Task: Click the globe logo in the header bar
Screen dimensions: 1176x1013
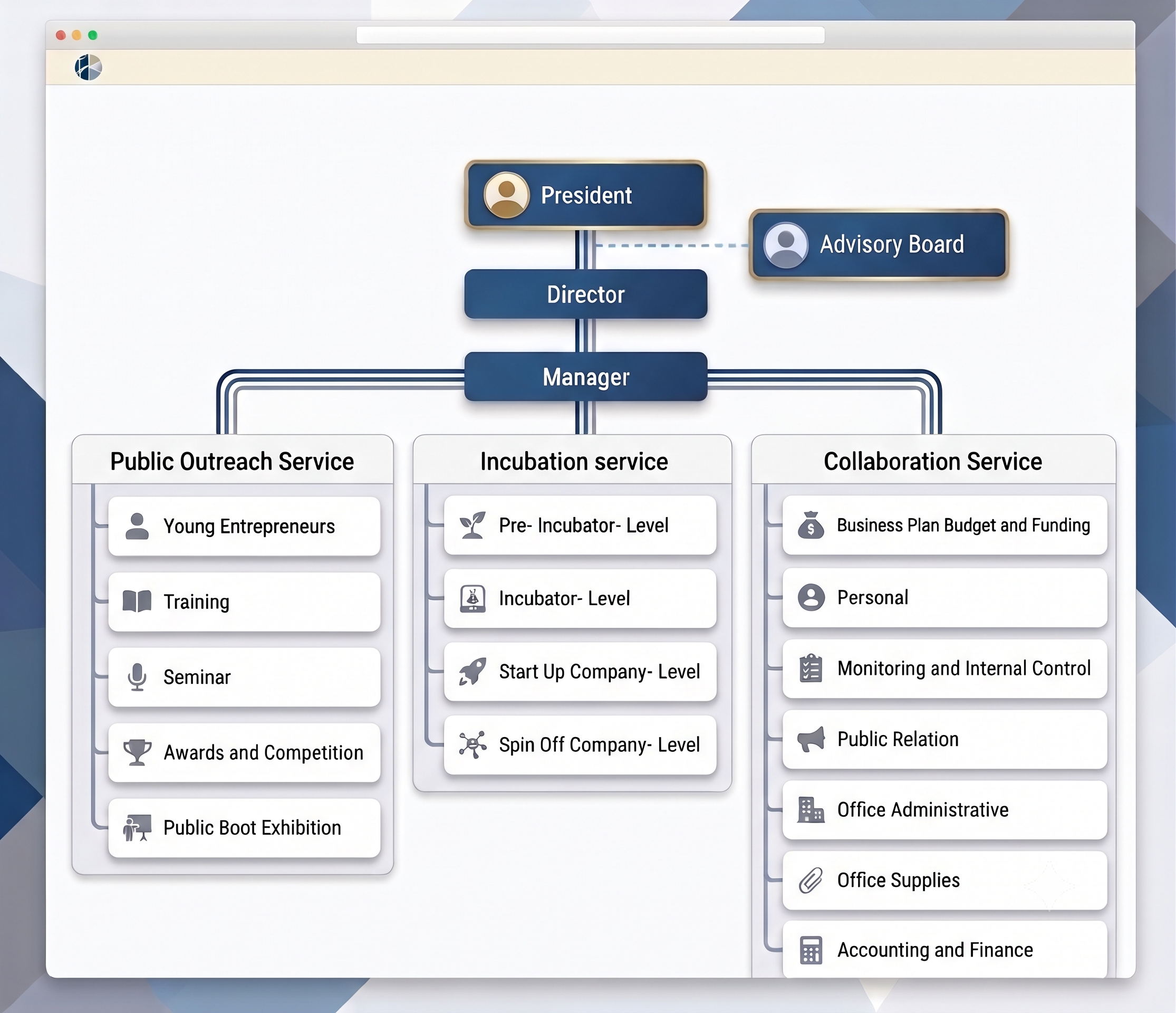Action: click(x=88, y=68)
